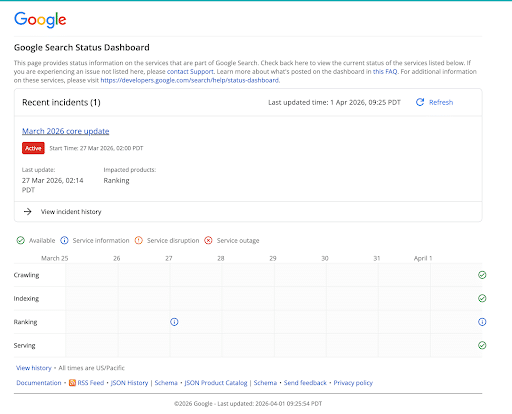Viewport: 512px width, 414px height.
Task: Click Ranking info icon on March 27
Action: pos(174,322)
